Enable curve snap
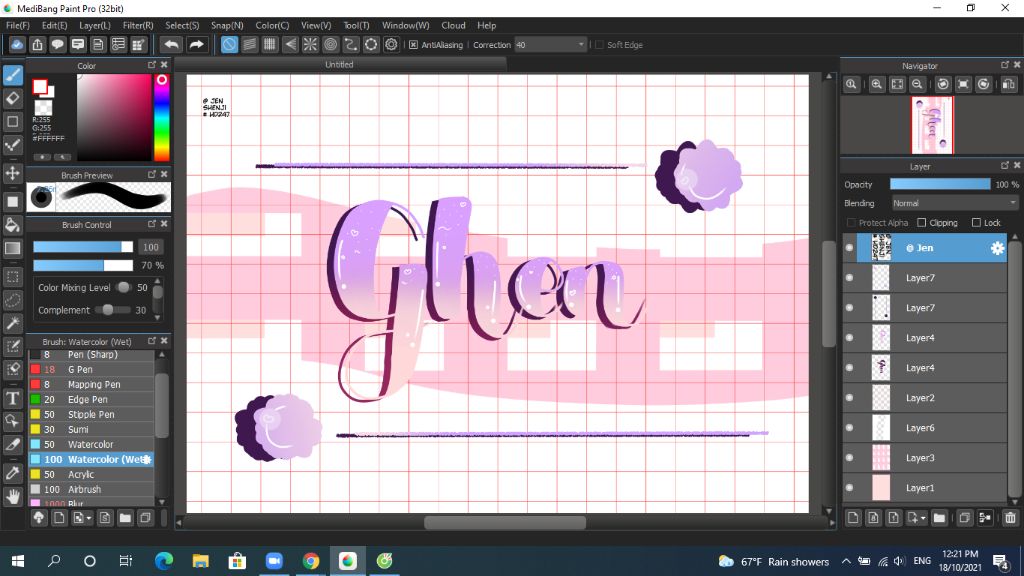The image size is (1024, 576). [x=351, y=44]
